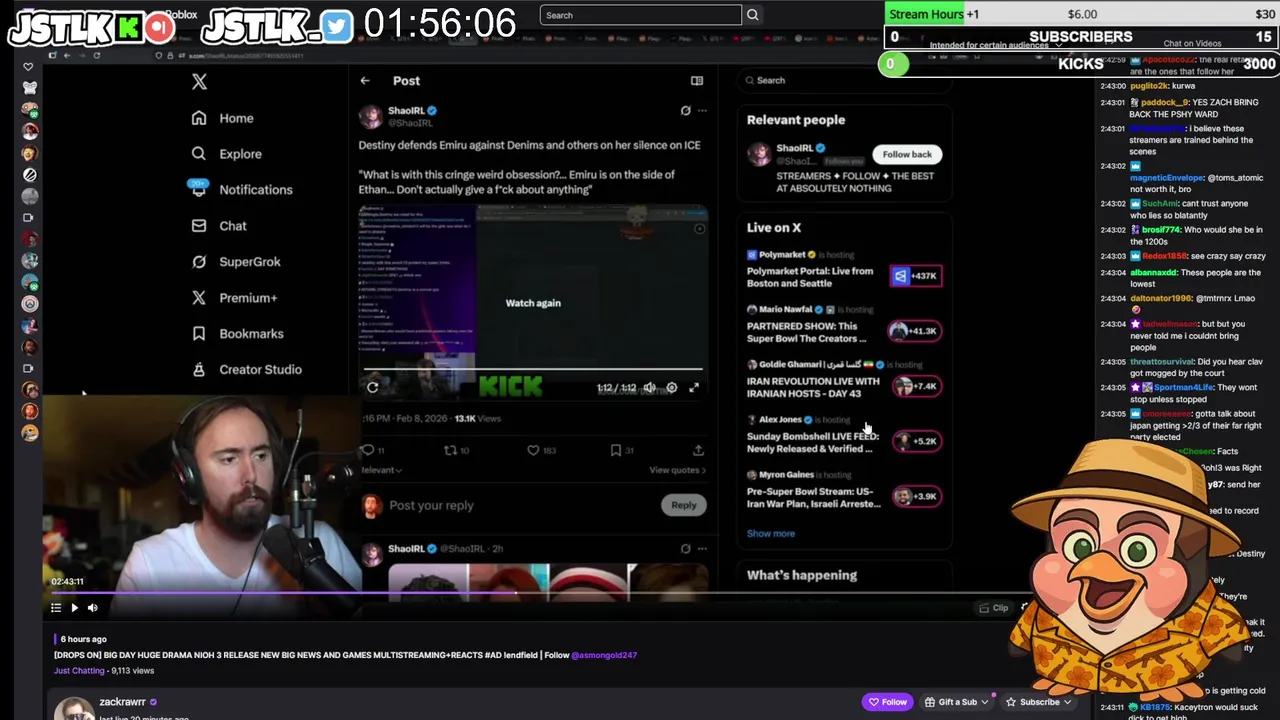Open Notifications in X sidebar
Screen dimensions: 1280x720
[241, 190]
